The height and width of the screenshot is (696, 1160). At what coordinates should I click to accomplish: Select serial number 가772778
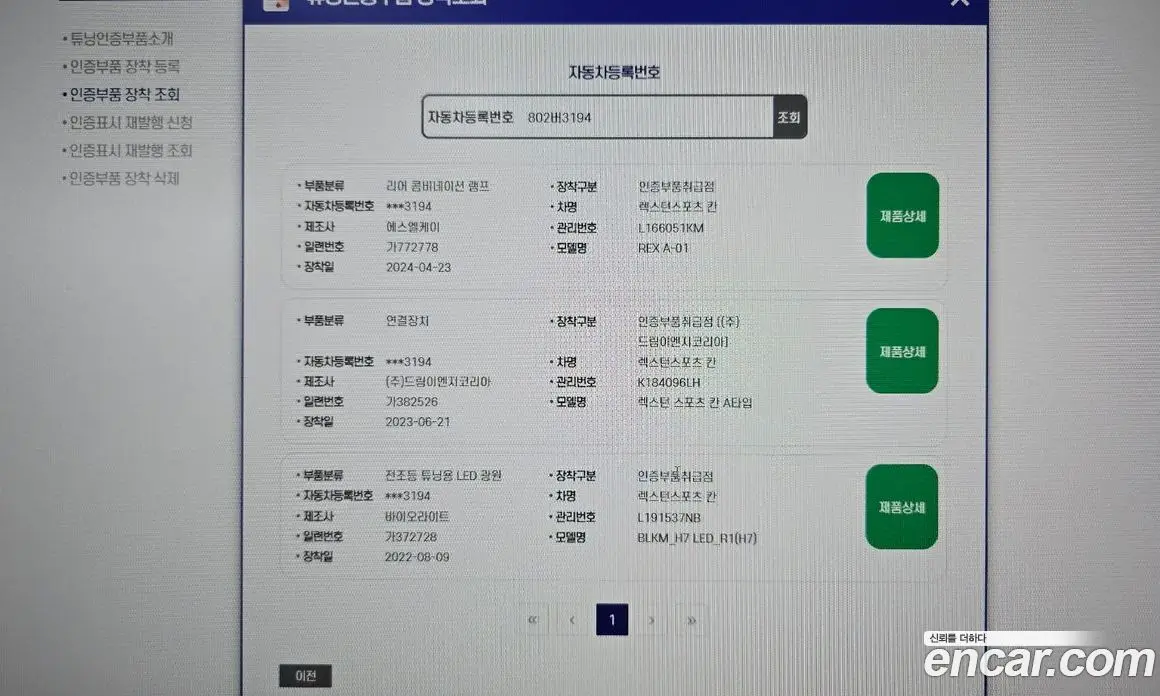[412, 247]
